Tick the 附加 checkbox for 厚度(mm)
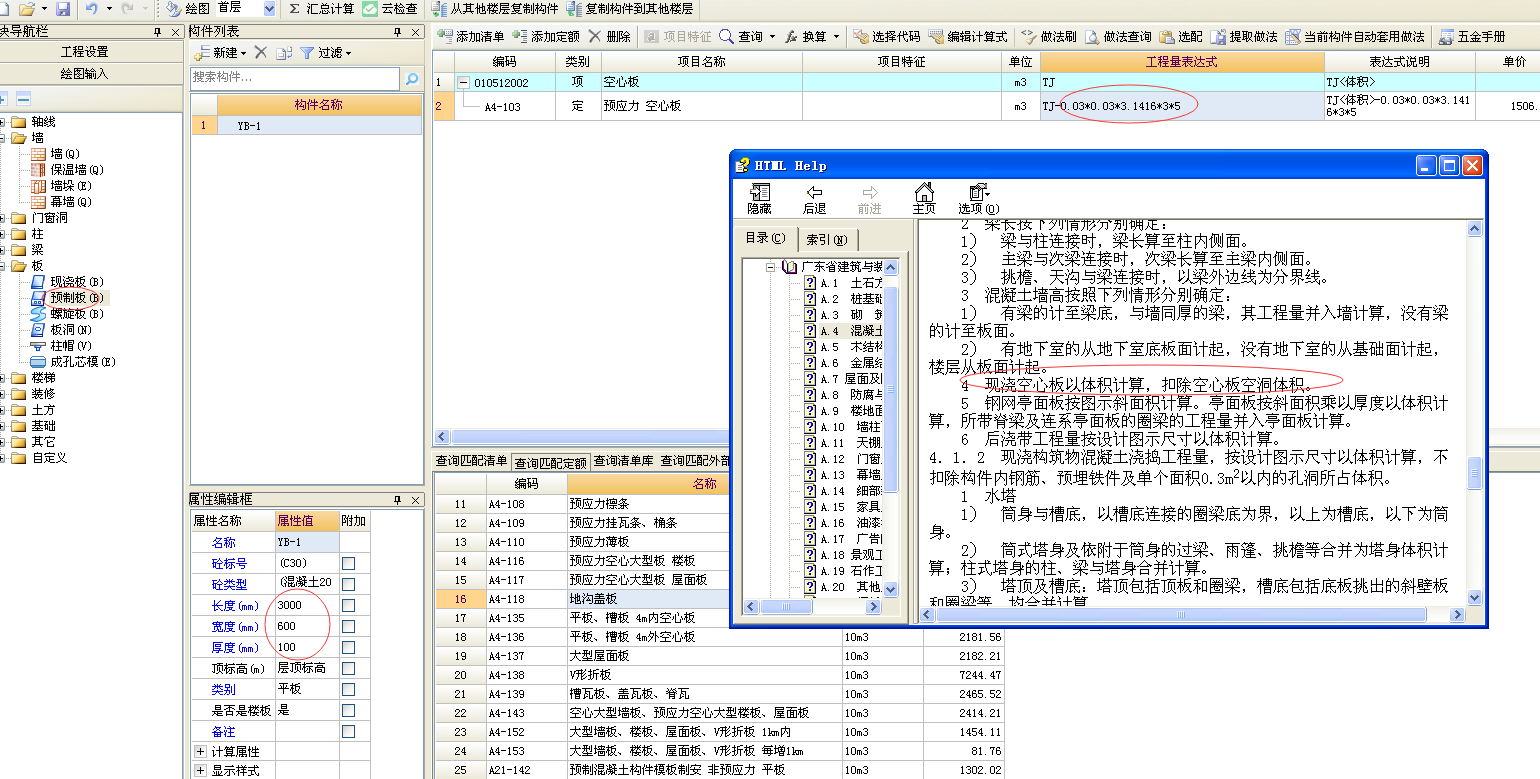This screenshot has width=1540, height=779. (348, 647)
